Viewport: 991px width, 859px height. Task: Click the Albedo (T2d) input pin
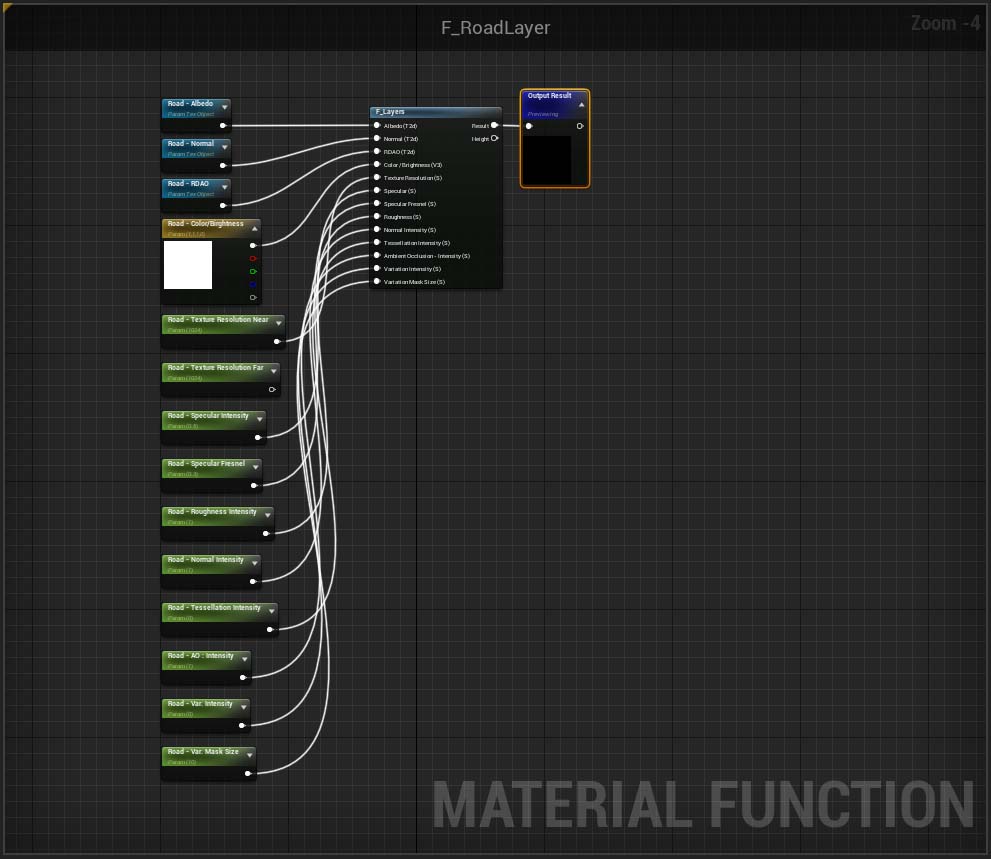pyautogui.click(x=377, y=125)
